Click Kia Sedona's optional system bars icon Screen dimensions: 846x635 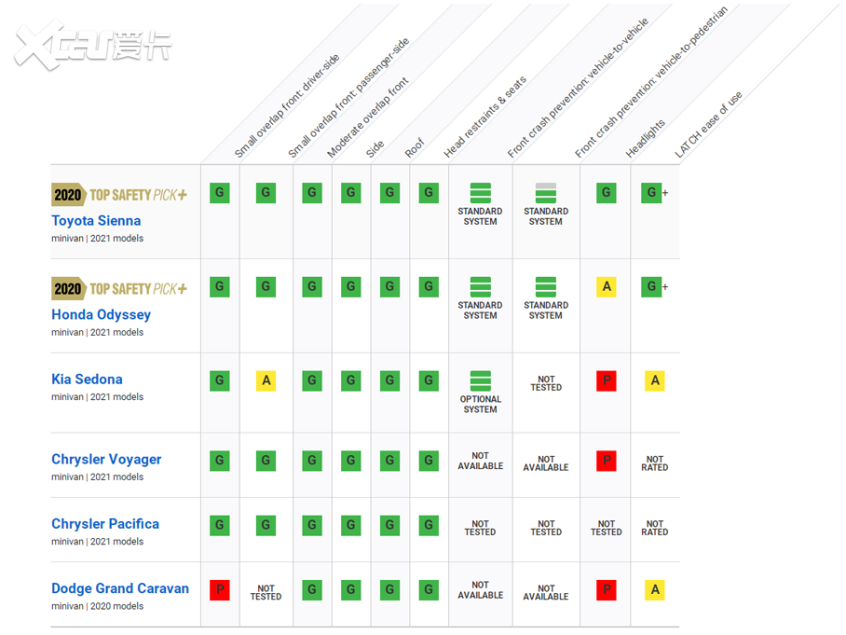(480, 381)
